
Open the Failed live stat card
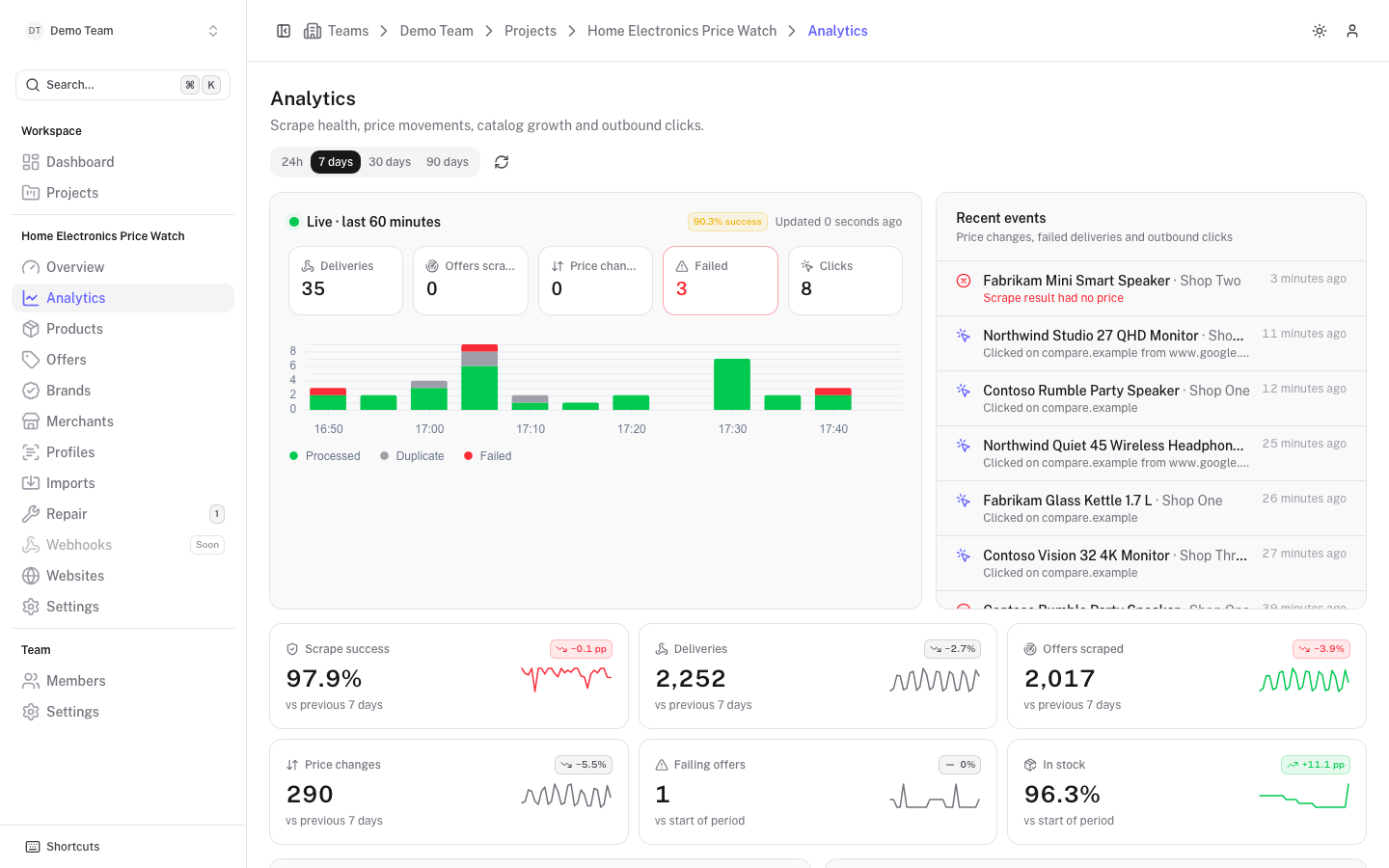[721, 281]
